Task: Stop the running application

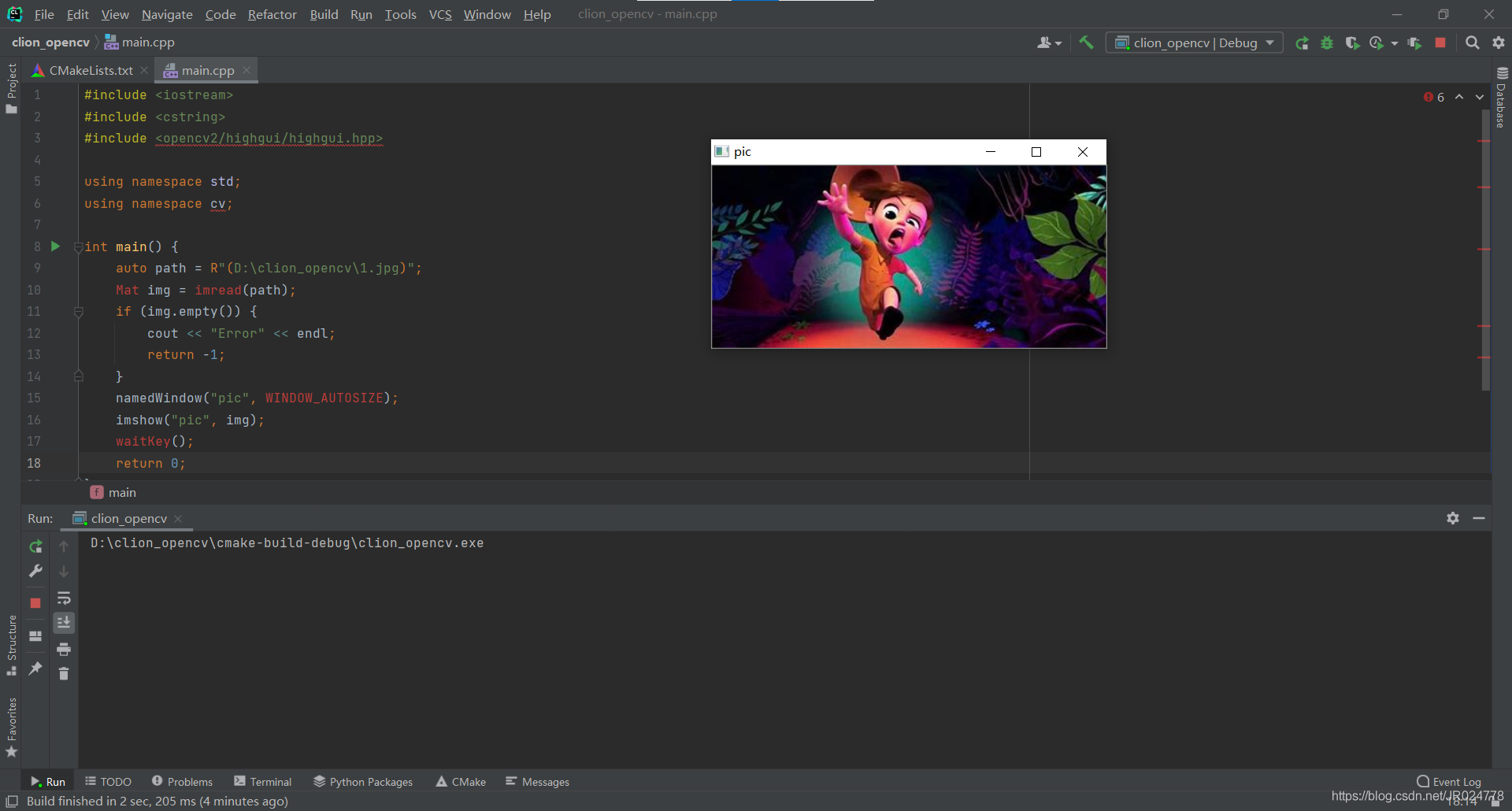Action: [1440, 43]
